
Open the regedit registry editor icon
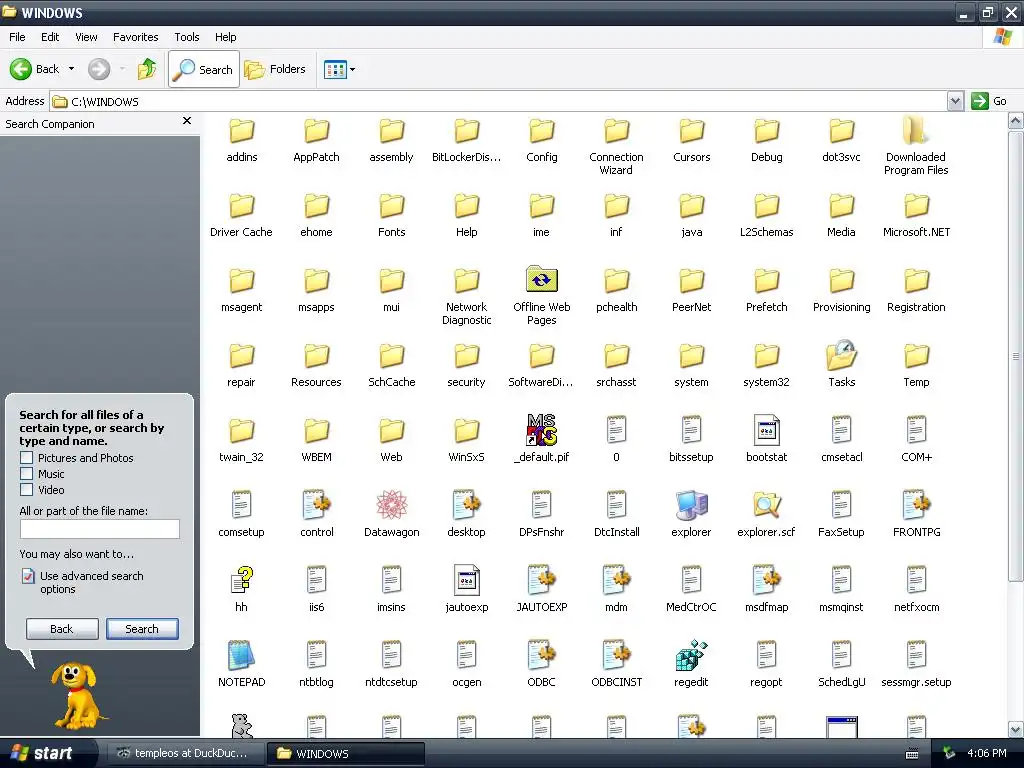coord(691,655)
